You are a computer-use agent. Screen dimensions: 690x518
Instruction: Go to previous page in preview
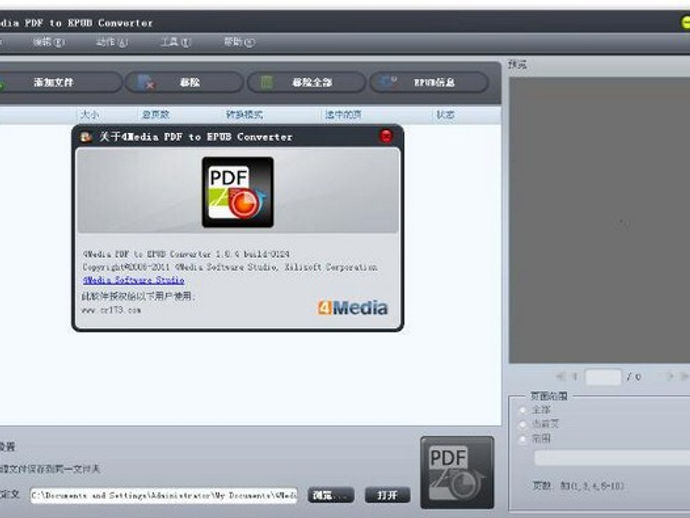coord(574,376)
